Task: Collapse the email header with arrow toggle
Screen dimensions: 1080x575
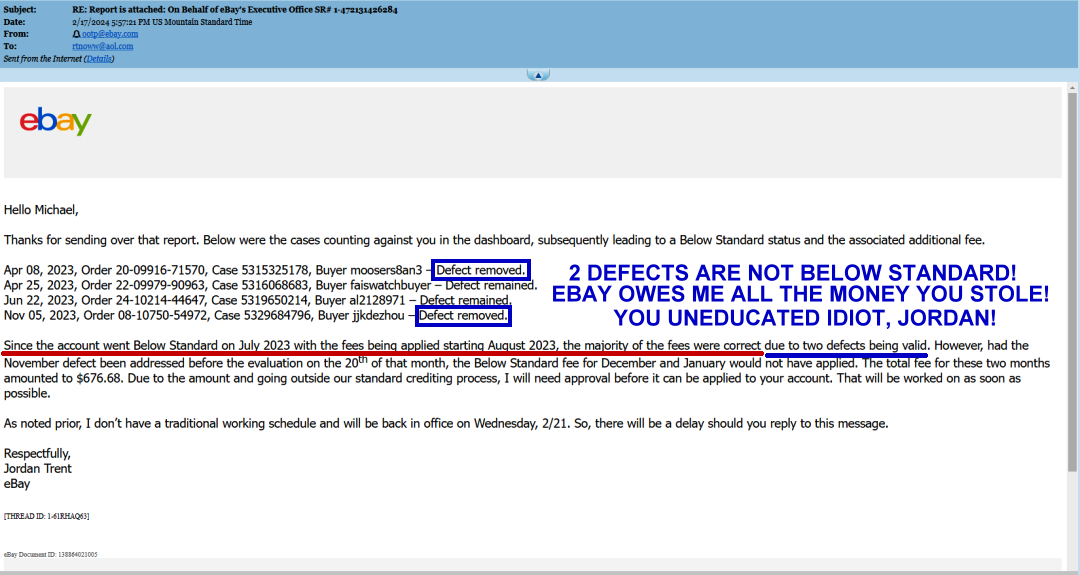Action: pos(538,74)
